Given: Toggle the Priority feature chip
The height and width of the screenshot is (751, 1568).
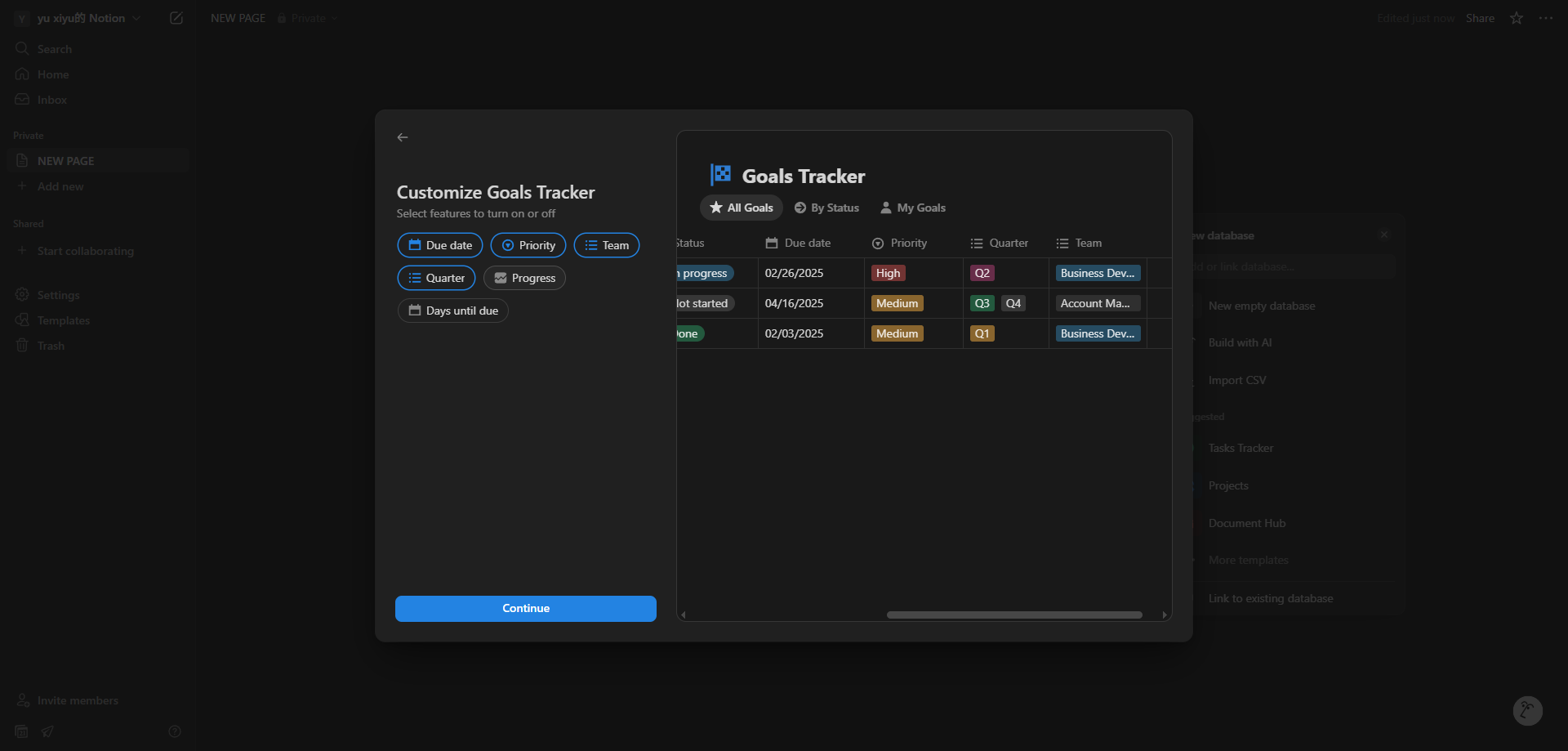Looking at the screenshot, I should point(528,245).
